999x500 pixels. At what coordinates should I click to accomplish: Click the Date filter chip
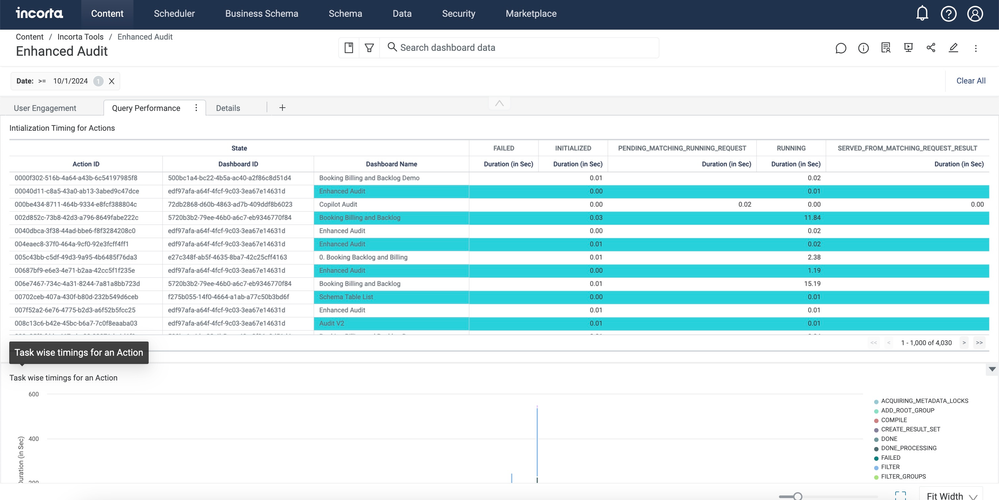tap(65, 81)
